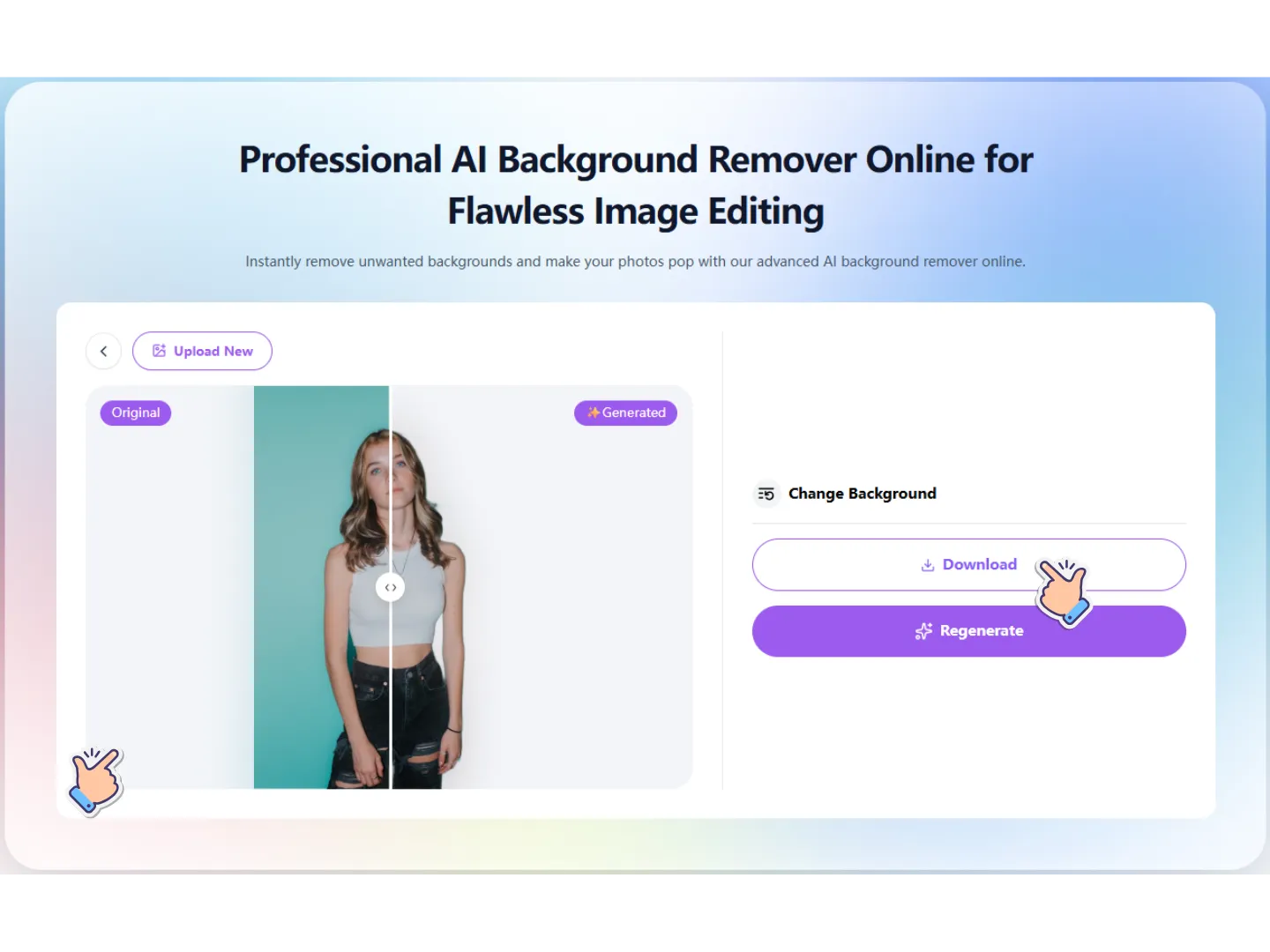Click the pointing hand icon near Download
1270x952 pixels.
pos(1063,591)
